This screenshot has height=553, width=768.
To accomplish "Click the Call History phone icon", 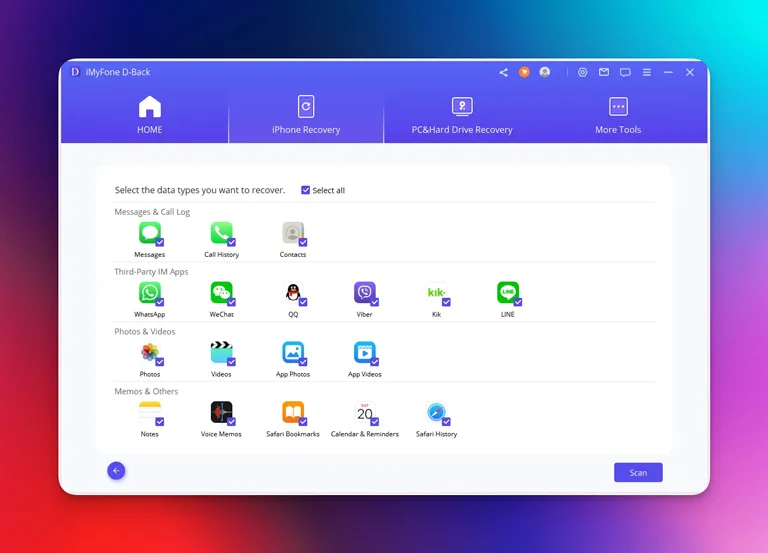I will click(221, 233).
